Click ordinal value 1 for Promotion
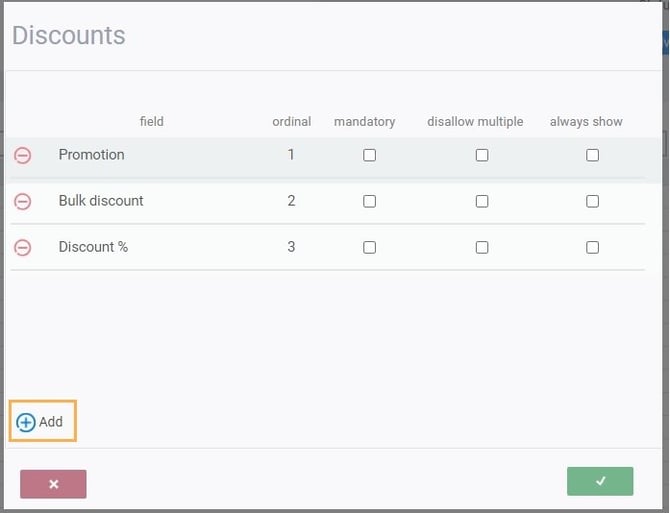This screenshot has width=670, height=513. [291, 155]
